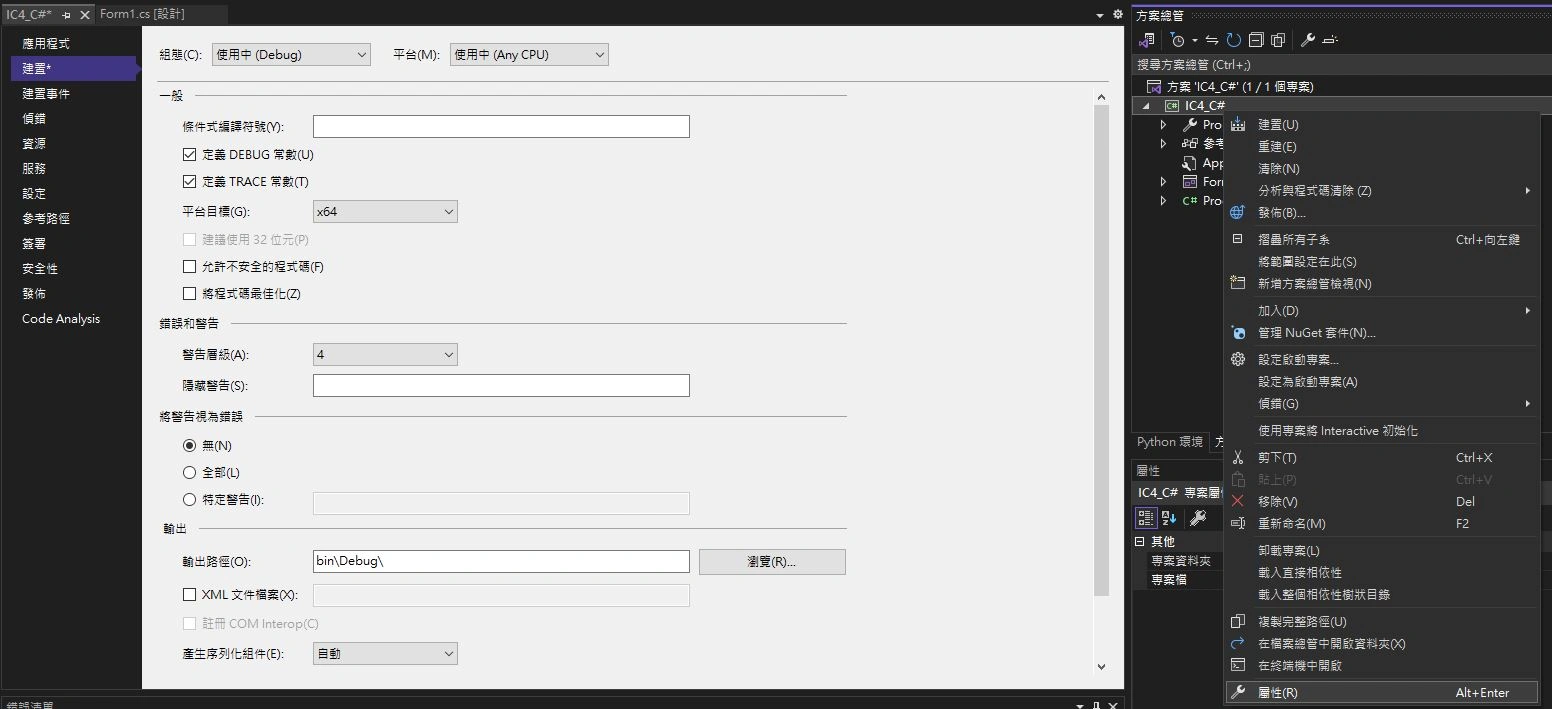Click the pending changes filter clock icon
1552x709 pixels.
1178,40
